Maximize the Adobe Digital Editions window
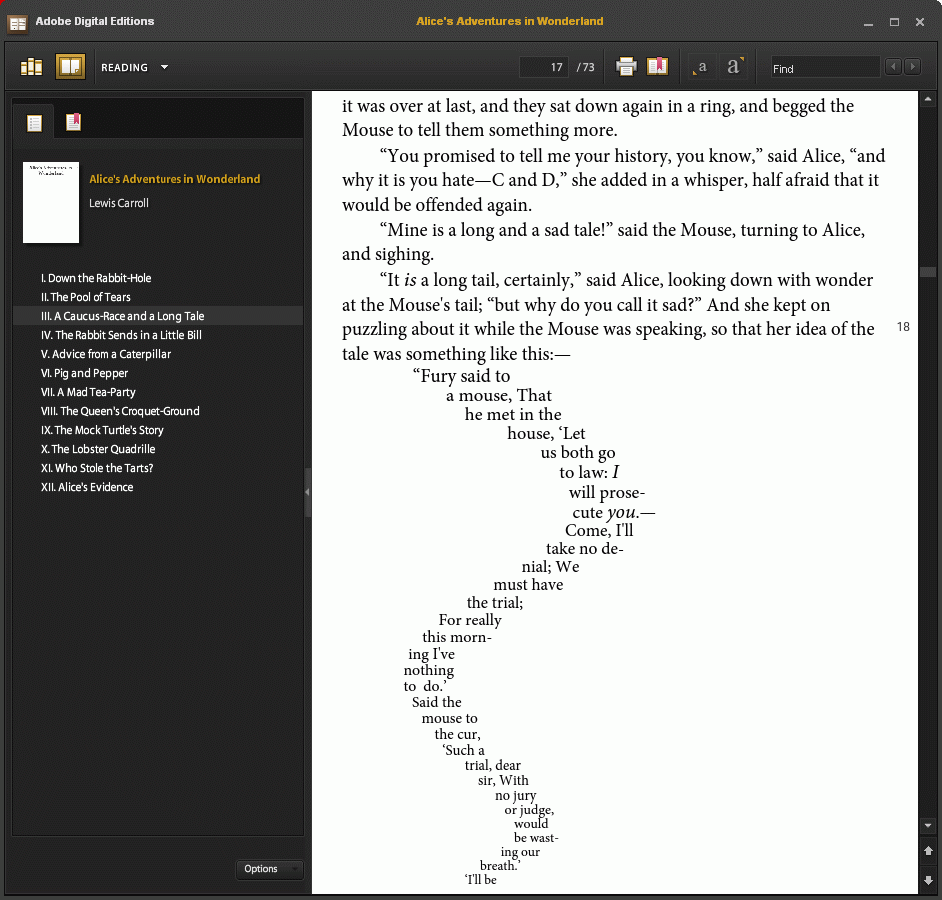The width and height of the screenshot is (942, 900). click(895, 22)
